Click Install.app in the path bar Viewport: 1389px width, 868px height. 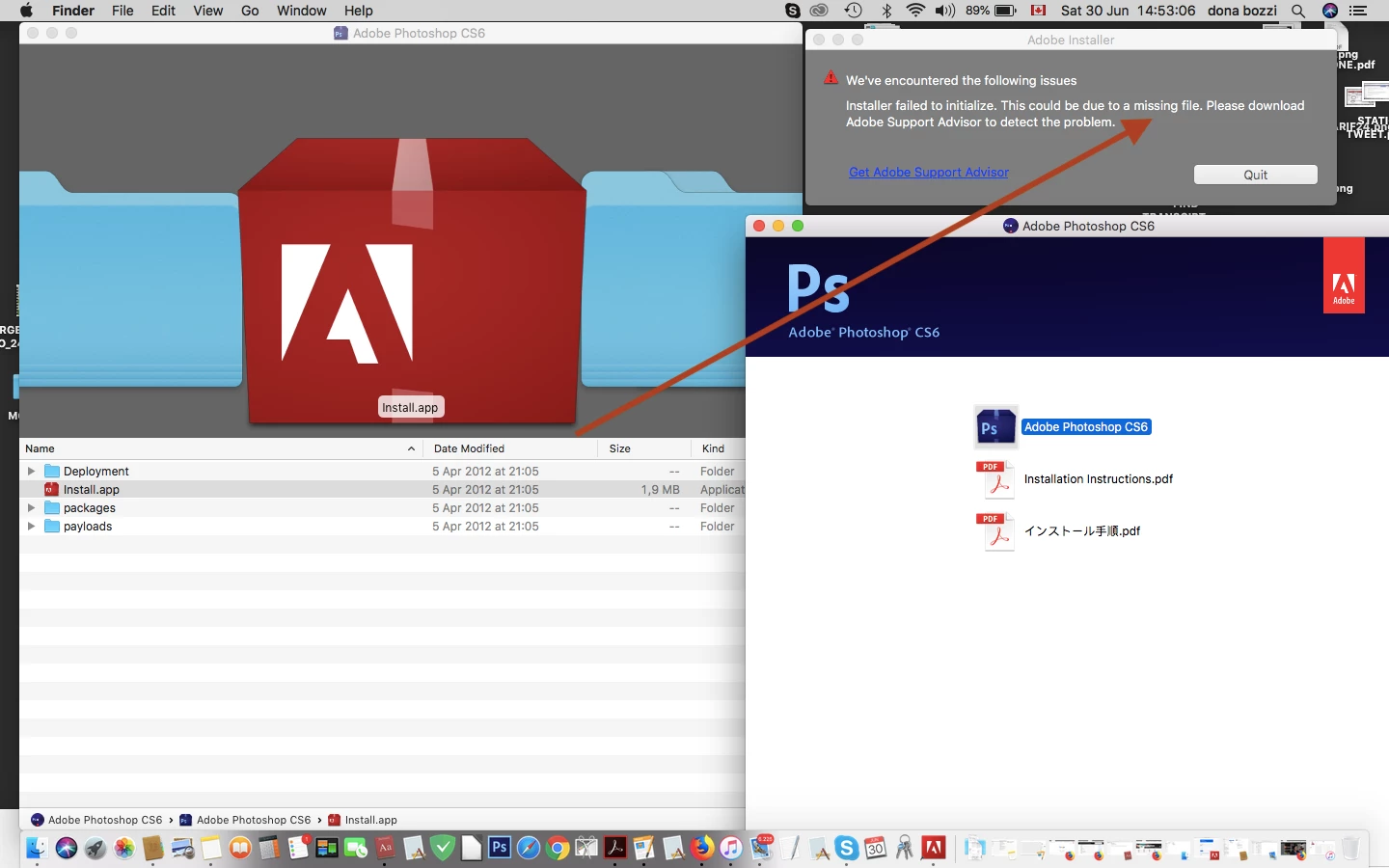[x=363, y=820]
